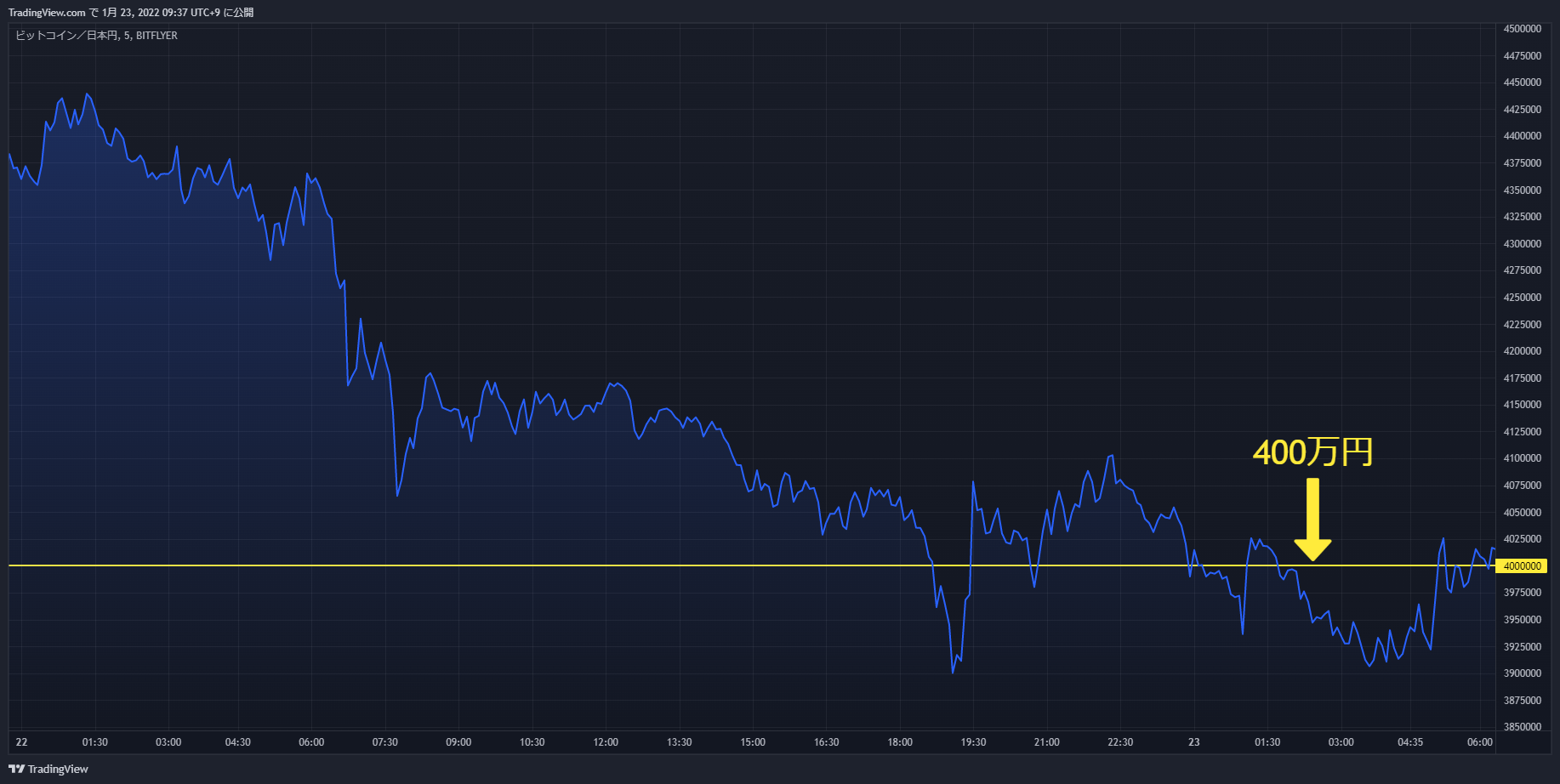
Task: Click the 3925000 price axis label
Action: [x=1522, y=647]
